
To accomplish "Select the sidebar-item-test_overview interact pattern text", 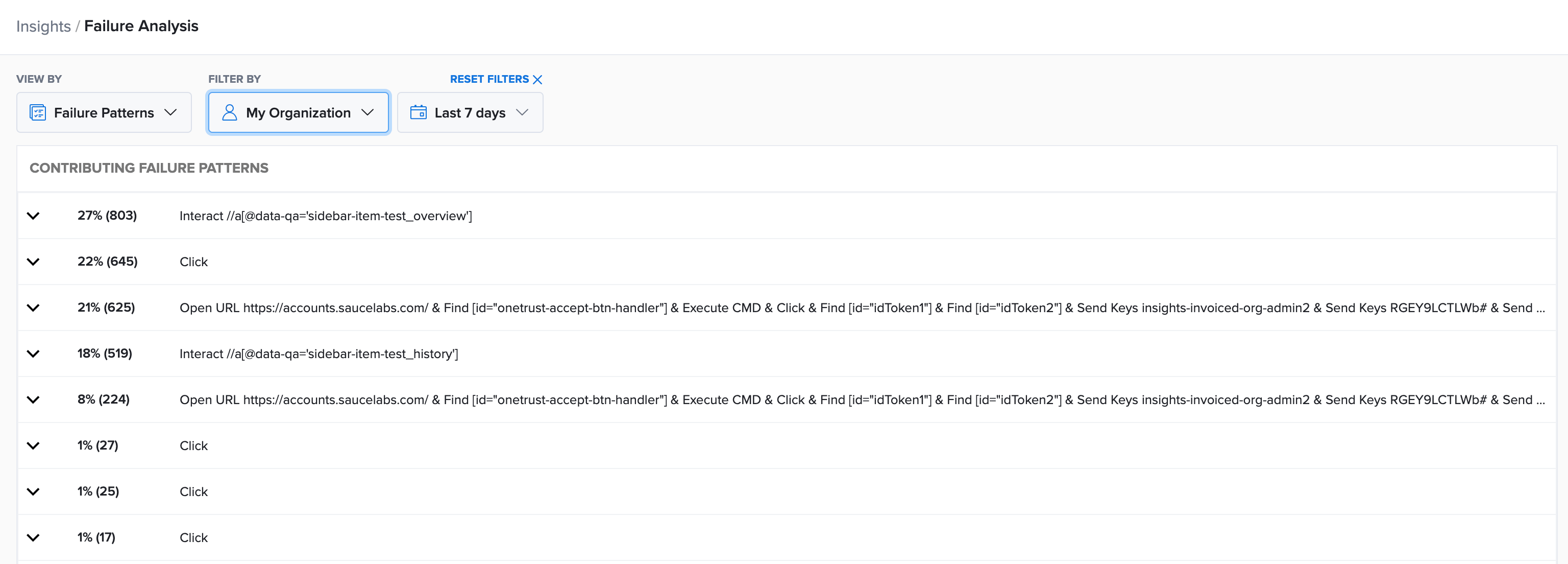I will (x=326, y=216).
